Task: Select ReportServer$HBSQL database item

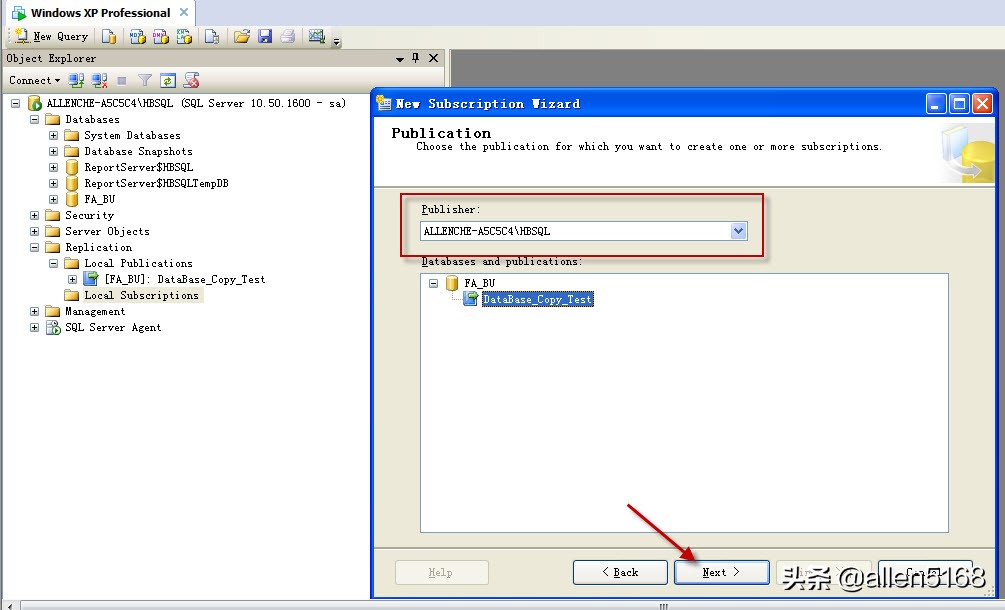Action: coord(138,167)
